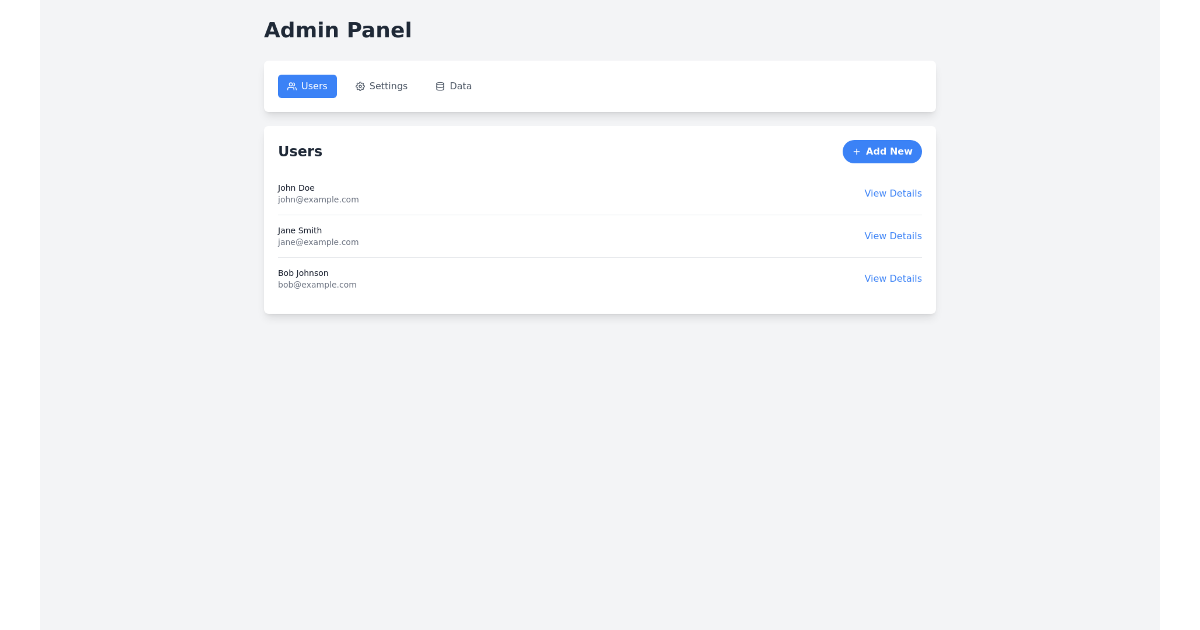Image resolution: width=1200 pixels, height=630 pixels.
Task: Click the gear icon on the Settings tab
Action: [x=361, y=86]
